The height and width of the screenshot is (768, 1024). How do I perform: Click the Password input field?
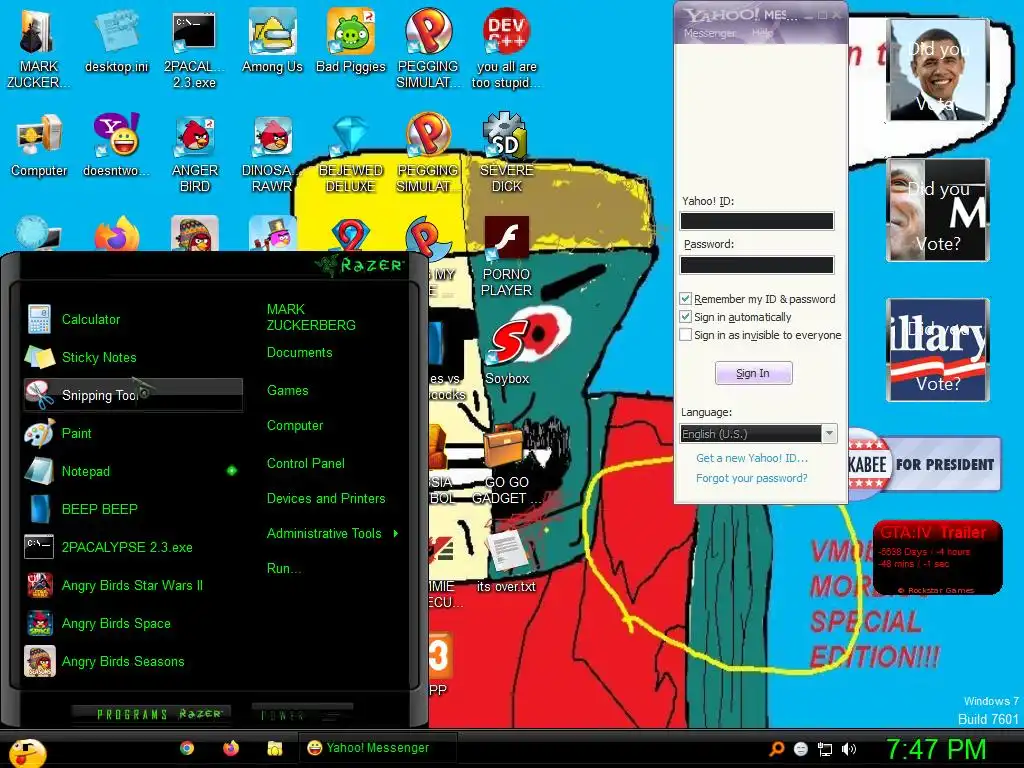click(x=757, y=264)
